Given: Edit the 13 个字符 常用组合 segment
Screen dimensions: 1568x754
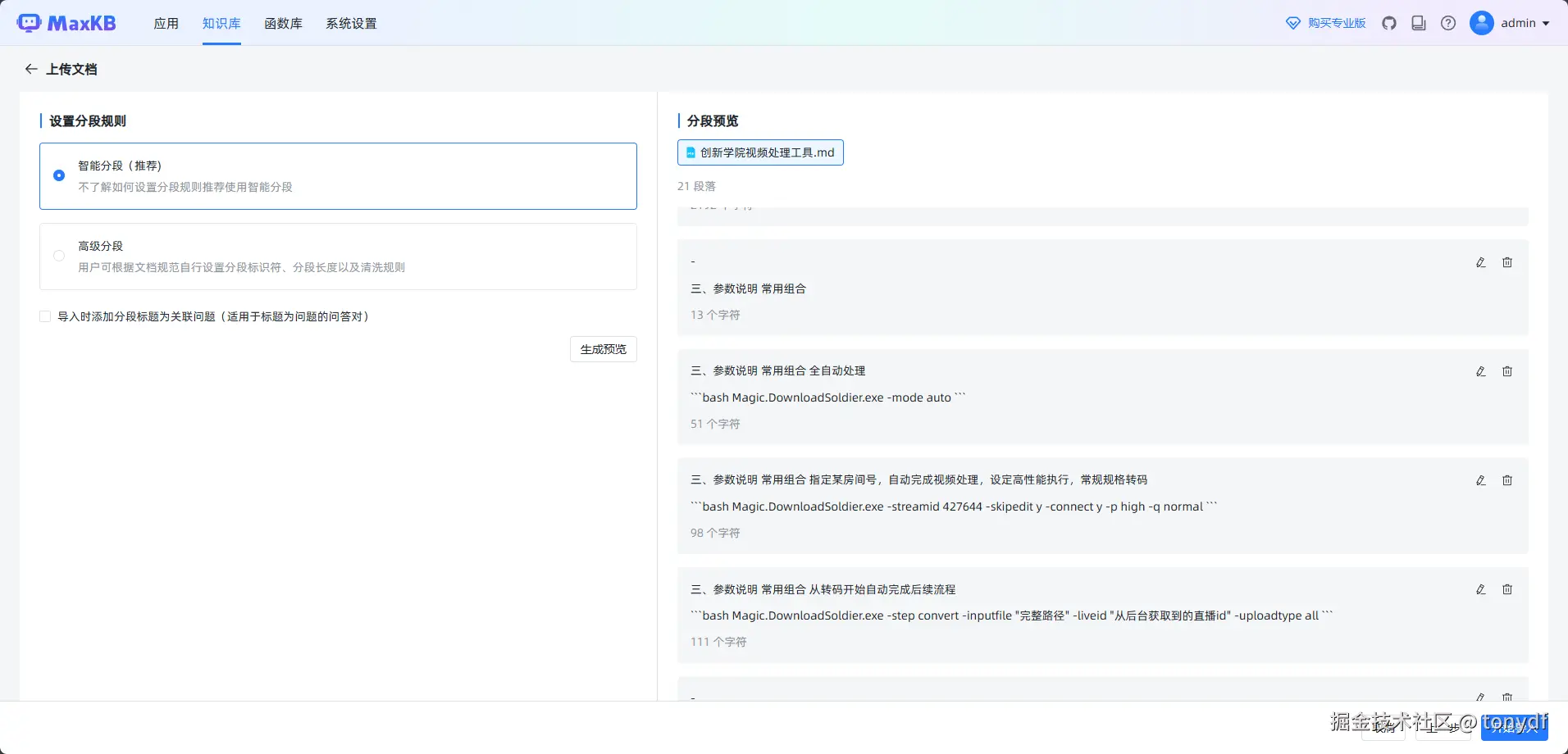Looking at the screenshot, I should coord(1481,262).
